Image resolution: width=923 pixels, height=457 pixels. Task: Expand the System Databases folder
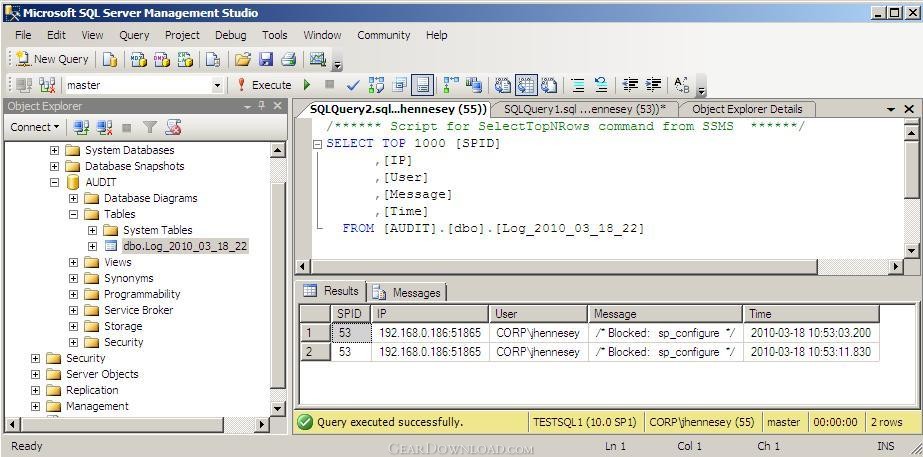54,150
